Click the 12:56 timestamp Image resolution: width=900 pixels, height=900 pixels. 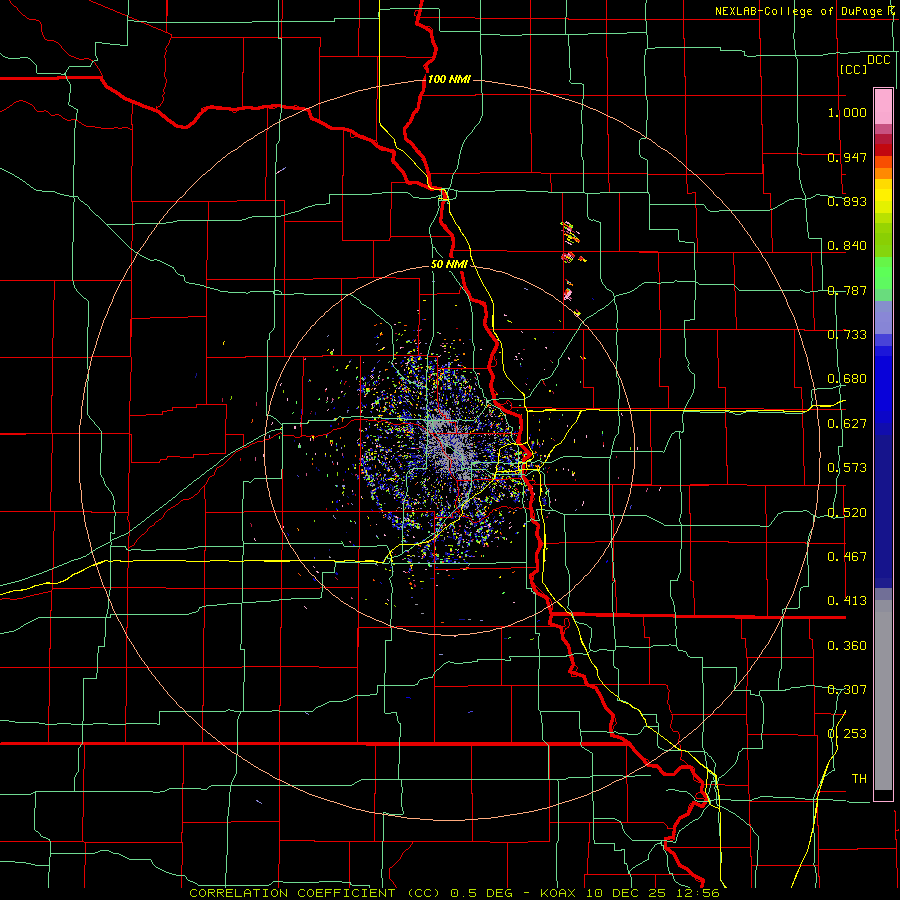coord(699,893)
